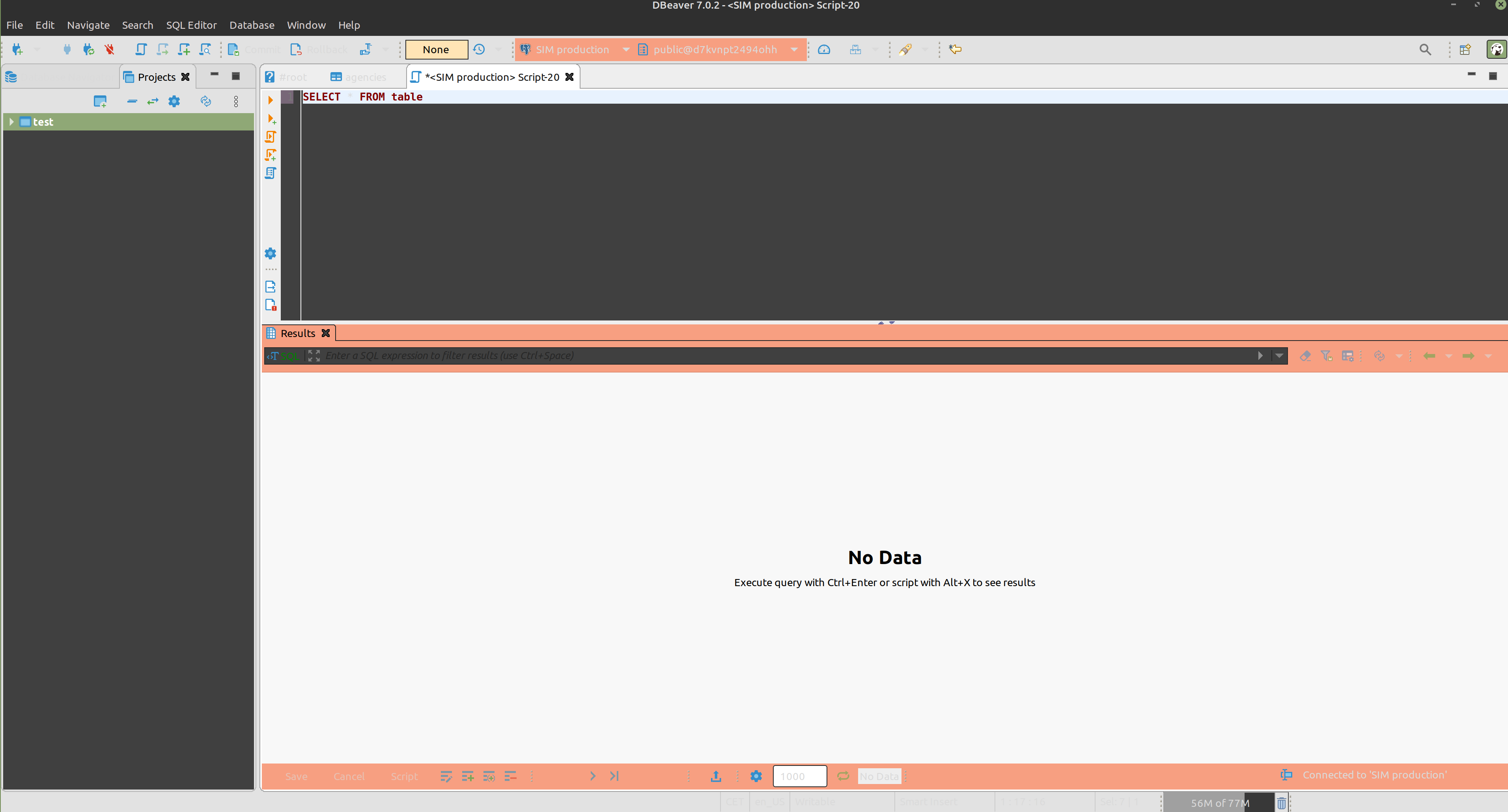The width and height of the screenshot is (1508, 812).
Task: Open the filter history dropdown arrow
Action: 1279,356
